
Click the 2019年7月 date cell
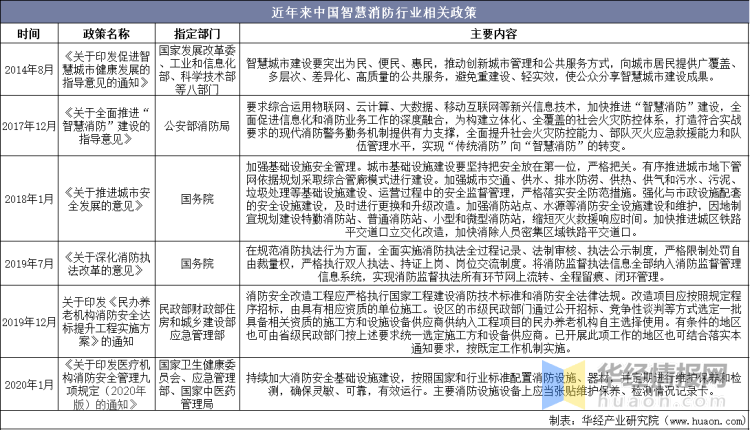(x=29, y=264)
